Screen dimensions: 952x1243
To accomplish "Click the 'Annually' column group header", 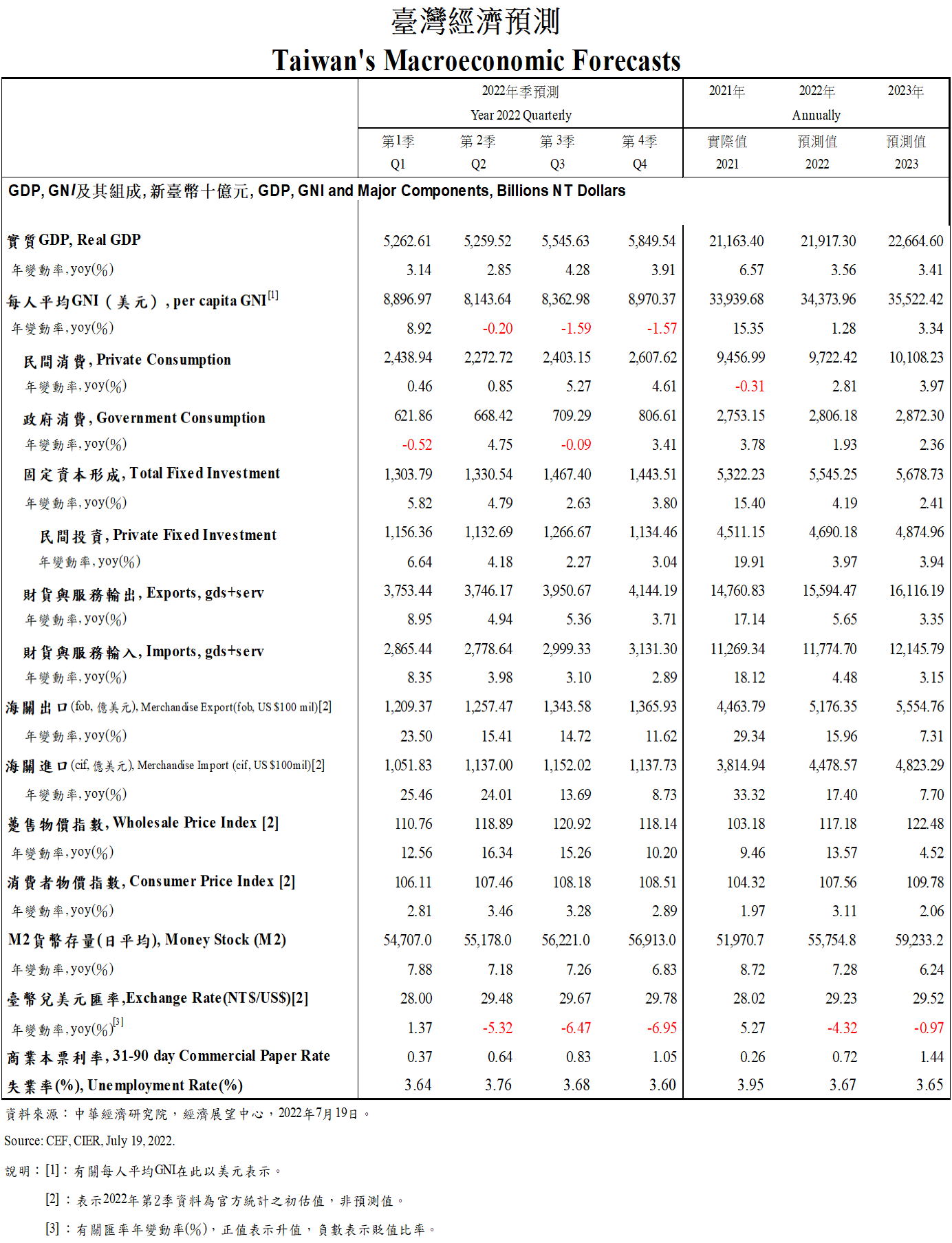I will point(816,115).
